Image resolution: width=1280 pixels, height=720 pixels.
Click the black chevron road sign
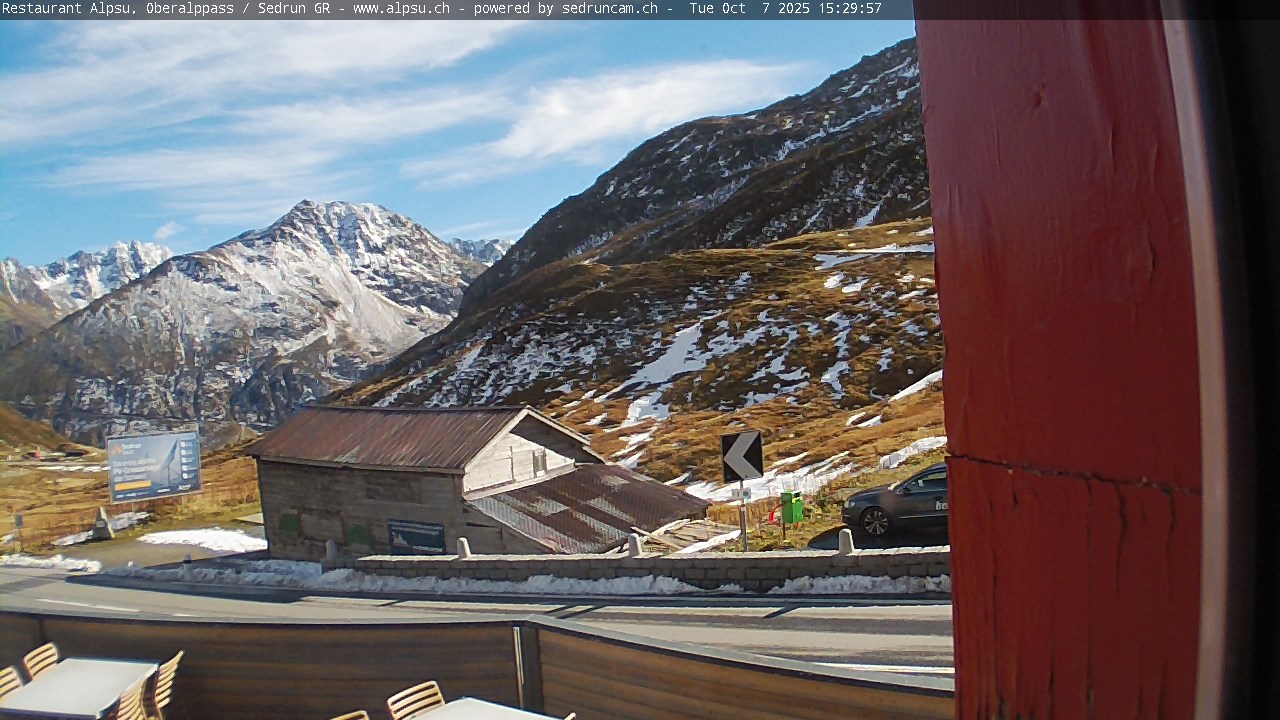742,456
